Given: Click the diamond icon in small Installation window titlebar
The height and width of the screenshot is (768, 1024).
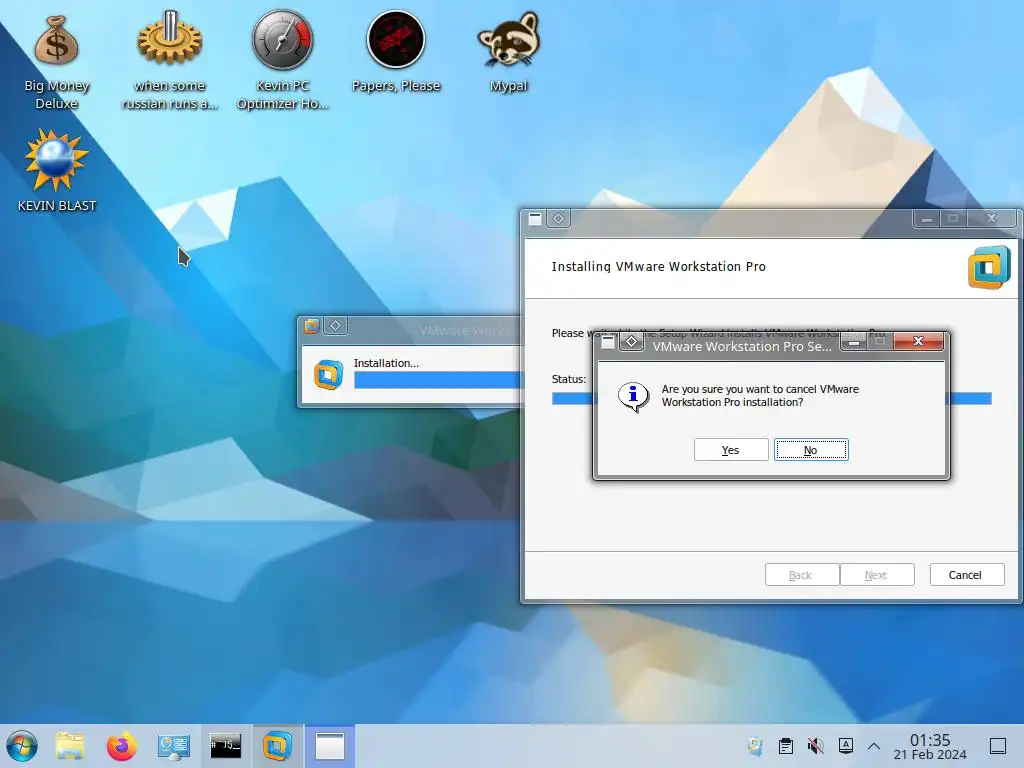Looking at the screenshot, I should point(335,325).
